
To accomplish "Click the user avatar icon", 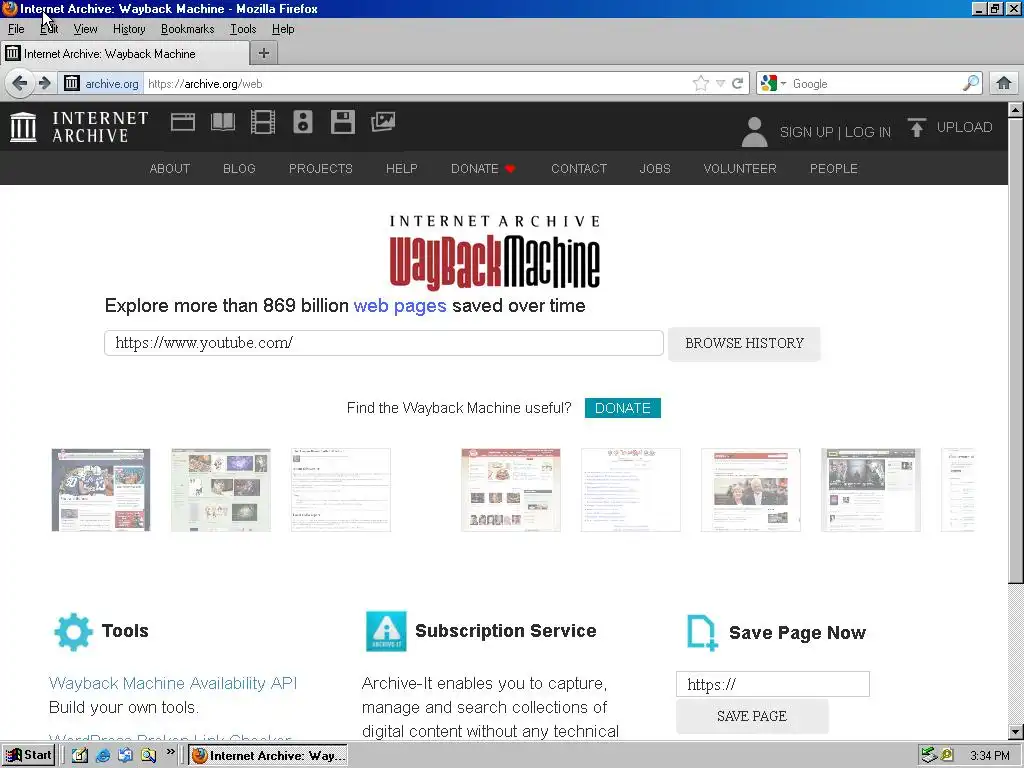I will click(754, 131).
